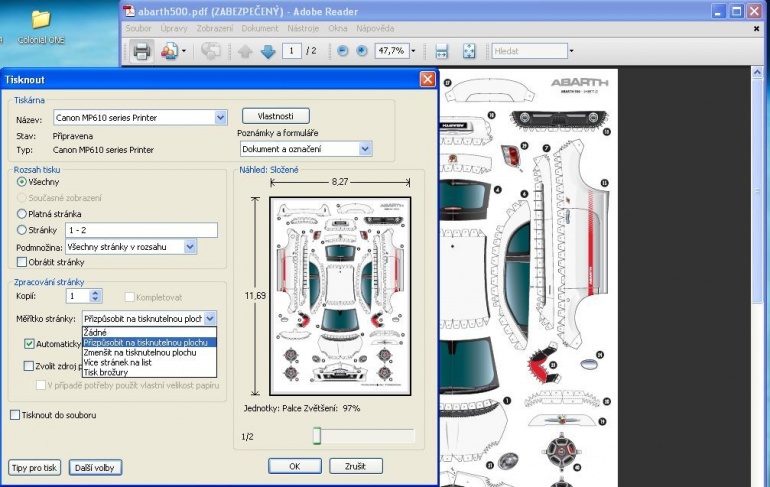Click the Print icon in Adobe Reader toolbar
Viewport: 770px width, 487px height.
click(x=142, y=51)
